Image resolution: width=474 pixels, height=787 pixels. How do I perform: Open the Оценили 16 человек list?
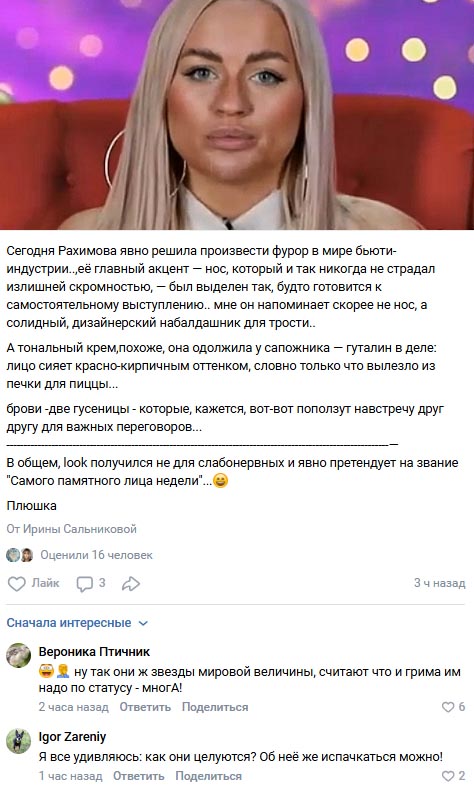click(x=96, y=555)
